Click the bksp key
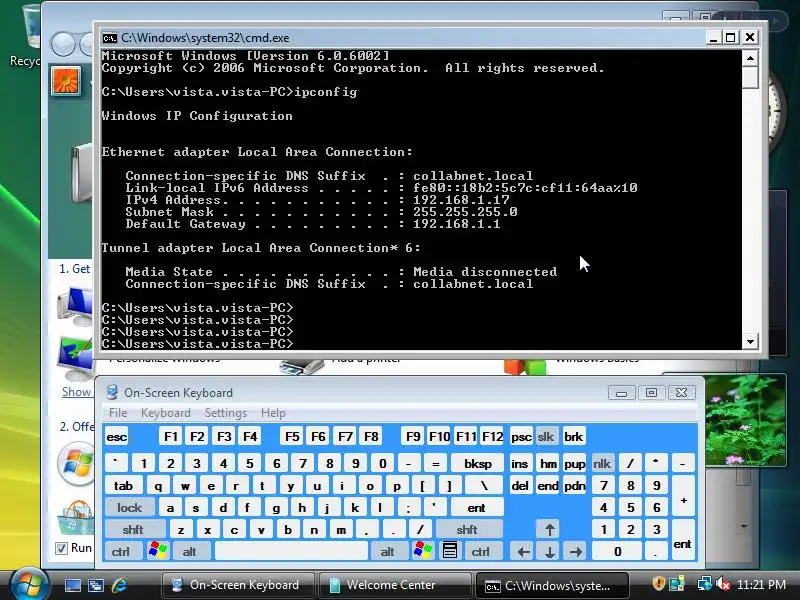This screenshot has width=800, height=600. tap(478, 463)
